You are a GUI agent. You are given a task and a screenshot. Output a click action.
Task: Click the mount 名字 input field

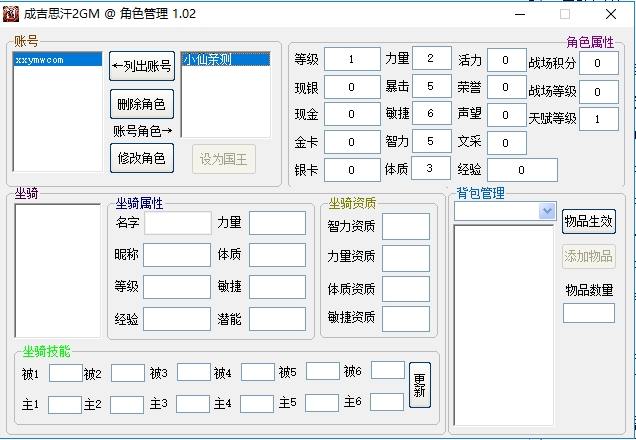(x=178, y=223)
